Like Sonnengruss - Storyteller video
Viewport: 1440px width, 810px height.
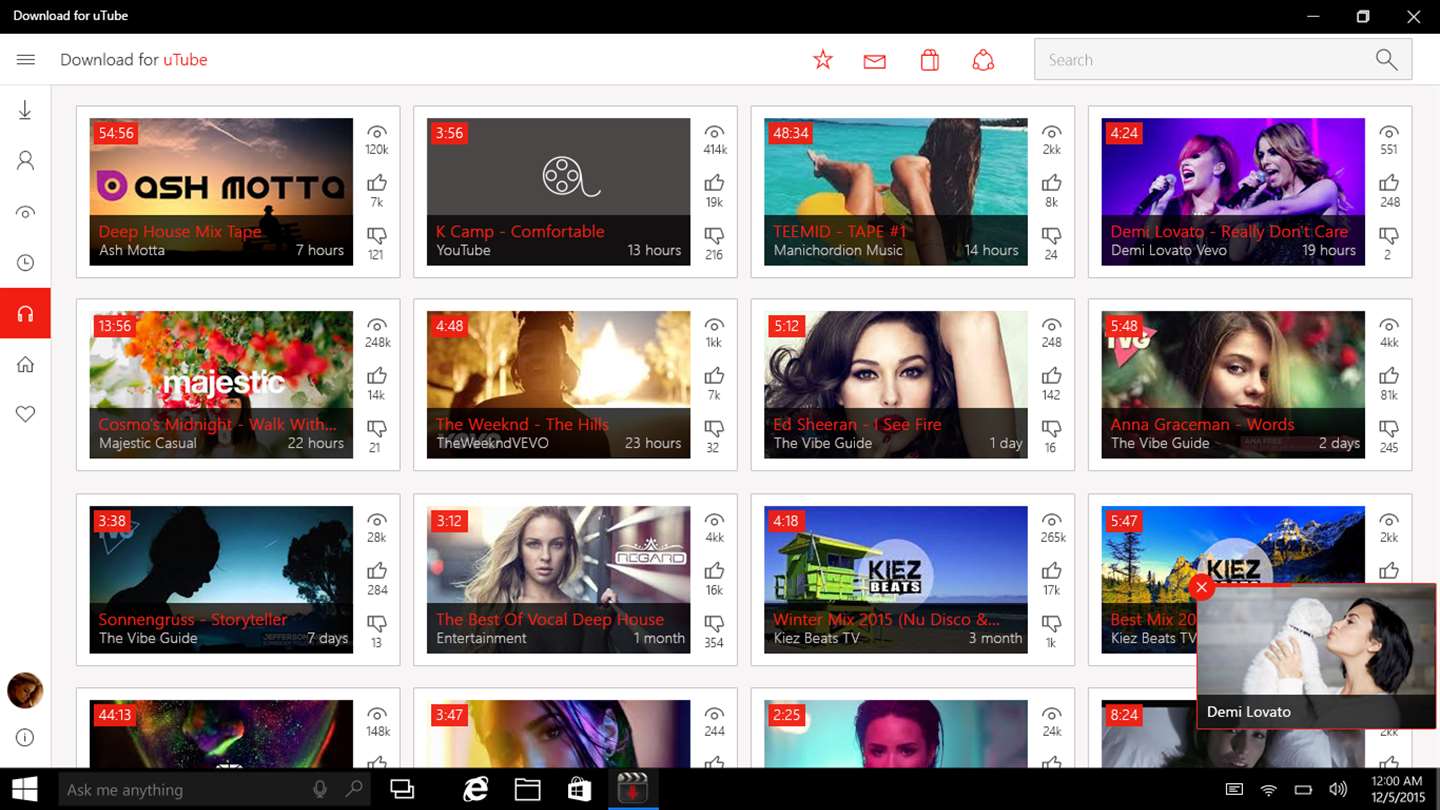377,571
